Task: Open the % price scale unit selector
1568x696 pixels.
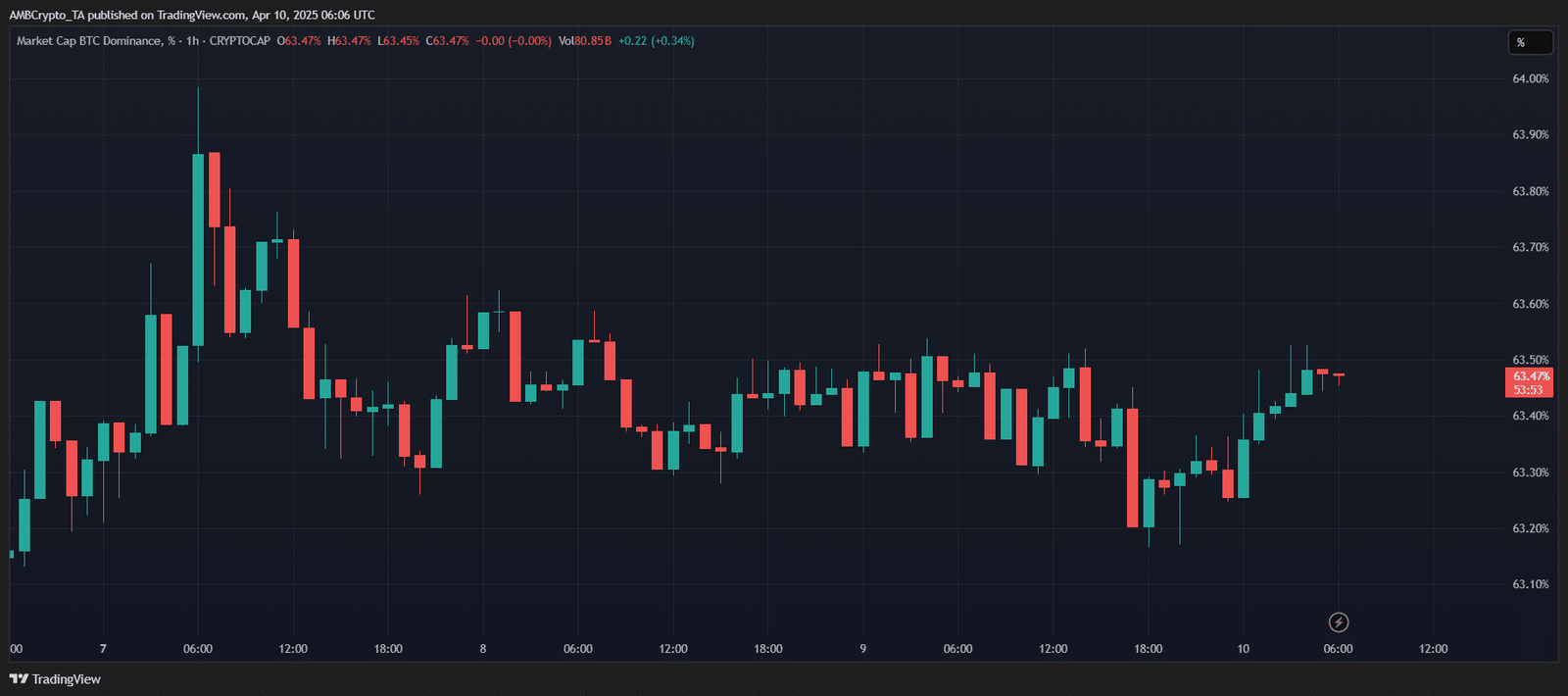Action: click(x=1530, y=42)
